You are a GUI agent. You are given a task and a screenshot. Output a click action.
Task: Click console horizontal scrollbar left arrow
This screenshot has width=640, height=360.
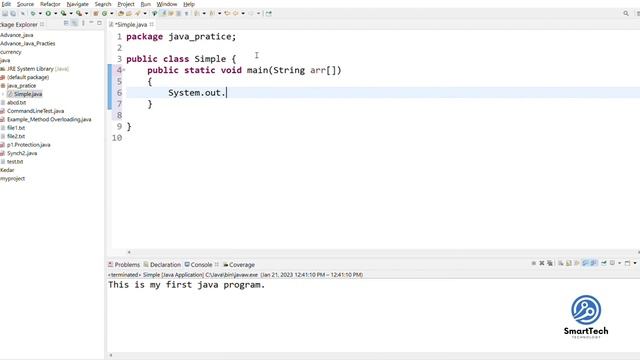coord(111,355)
